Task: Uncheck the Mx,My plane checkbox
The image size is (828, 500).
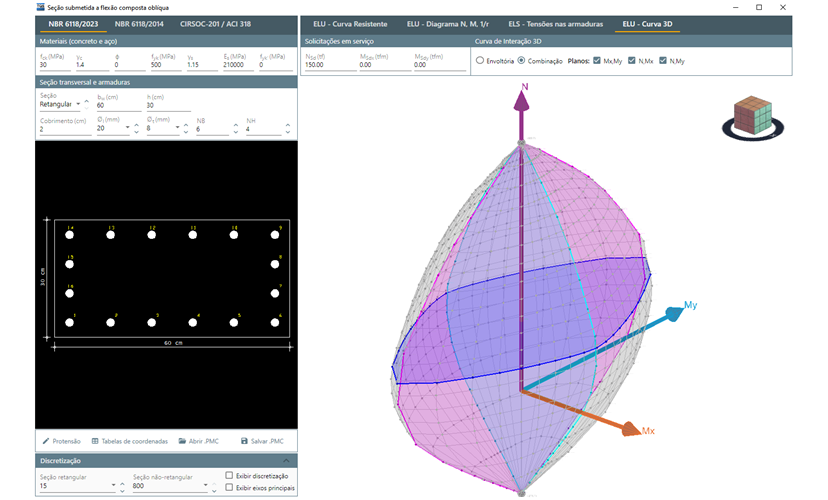Action: [597, 61]
